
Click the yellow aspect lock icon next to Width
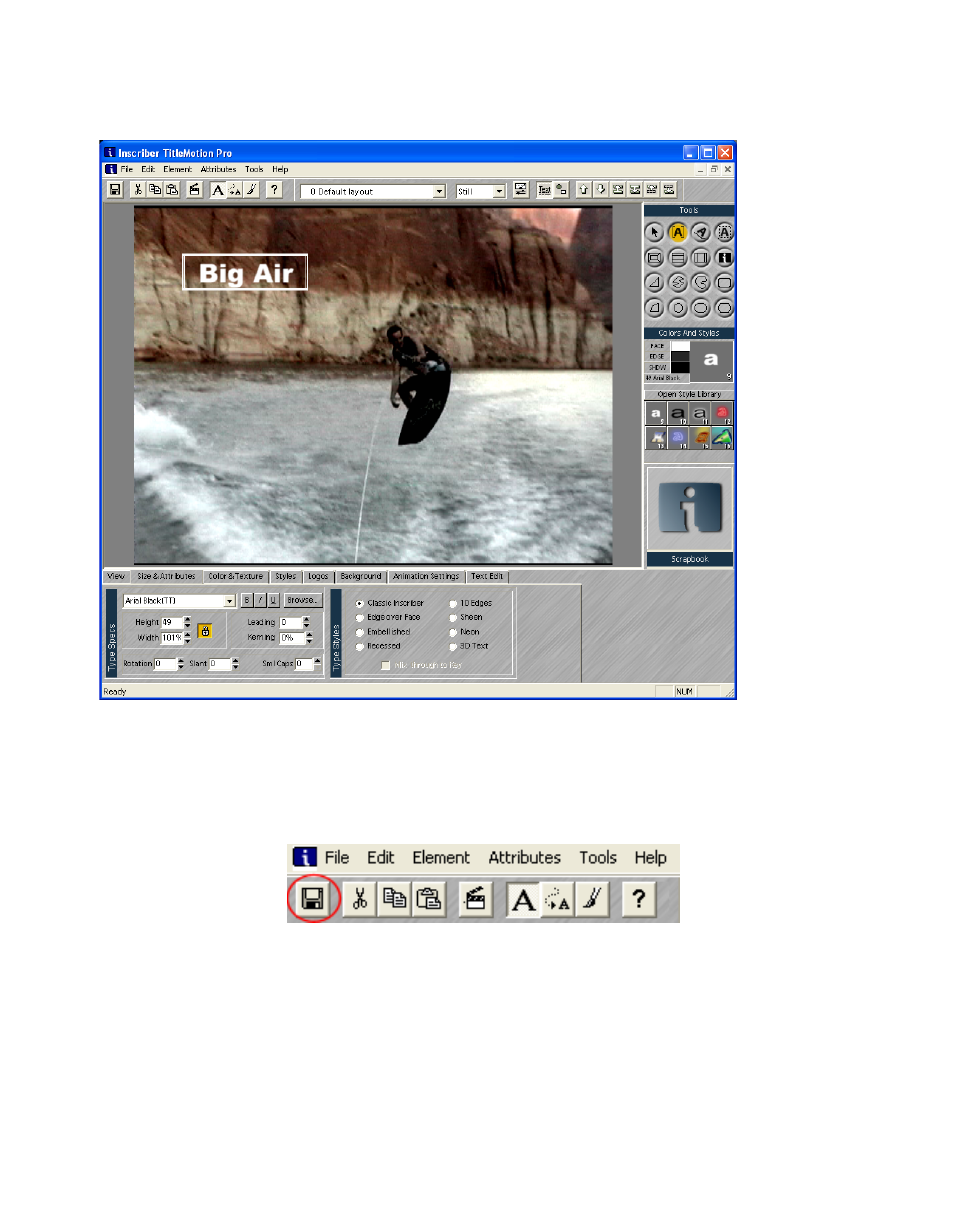(204, 630)
